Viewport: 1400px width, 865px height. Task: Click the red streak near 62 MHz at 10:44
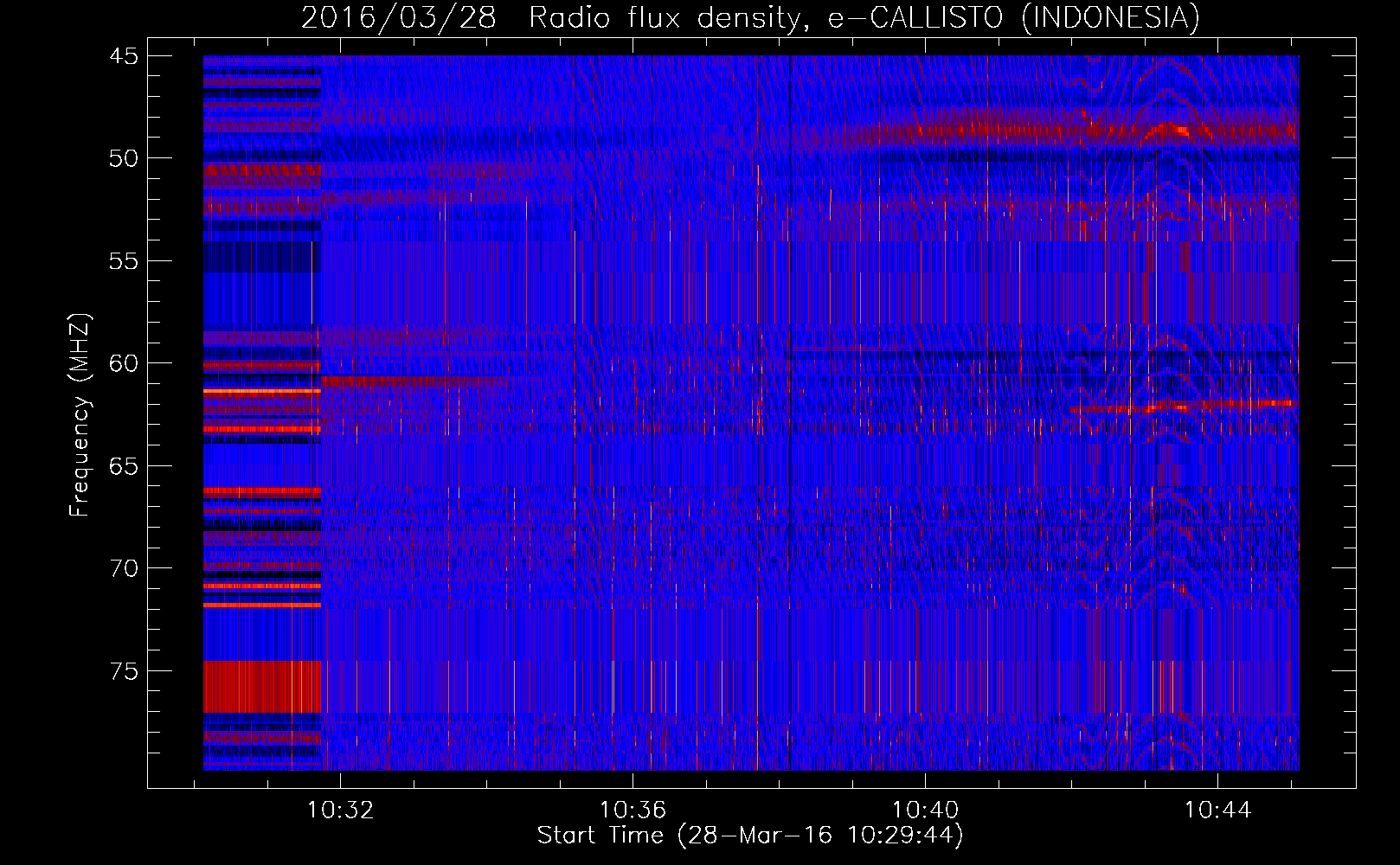[x=1185, y=405]
